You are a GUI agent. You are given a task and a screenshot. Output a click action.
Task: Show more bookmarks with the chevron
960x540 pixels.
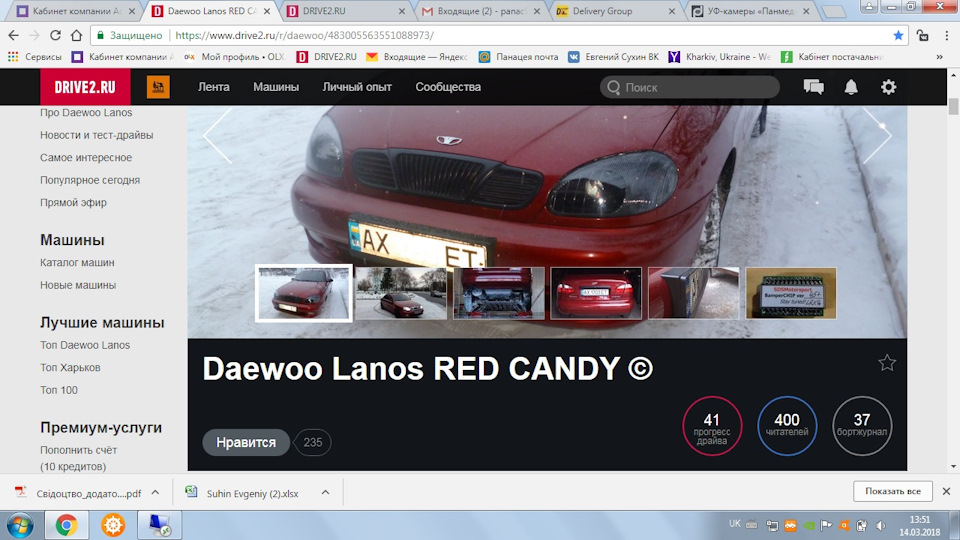940,56
